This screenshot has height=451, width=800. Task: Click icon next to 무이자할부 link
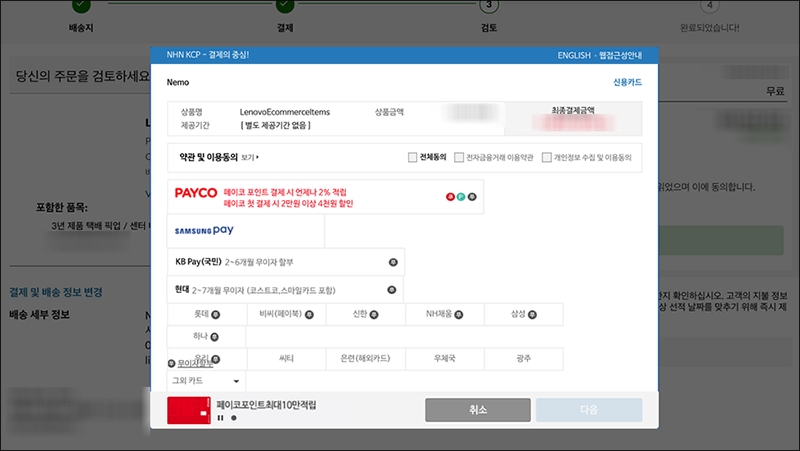click(x=171, y=363)
